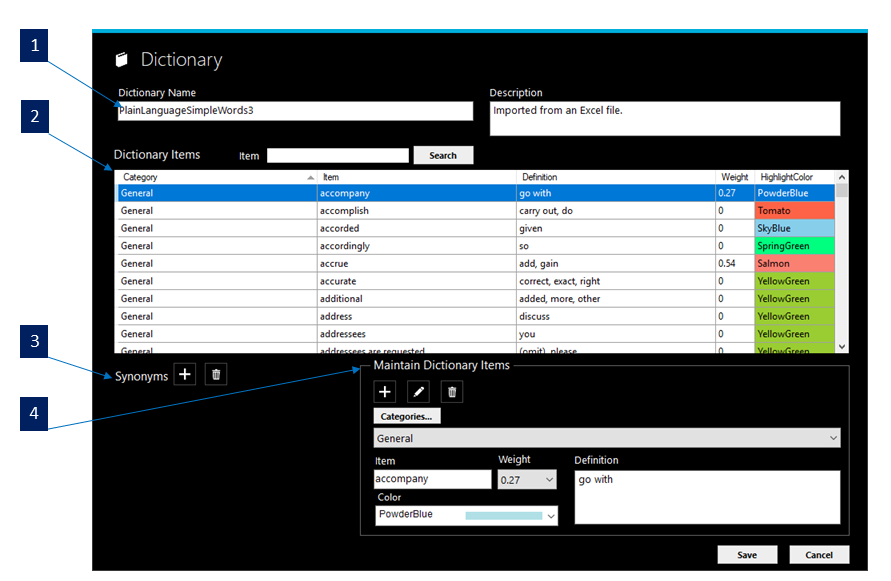
Task: Select the SpringGreen highlight color cell
Action: [x=794, y=246]
